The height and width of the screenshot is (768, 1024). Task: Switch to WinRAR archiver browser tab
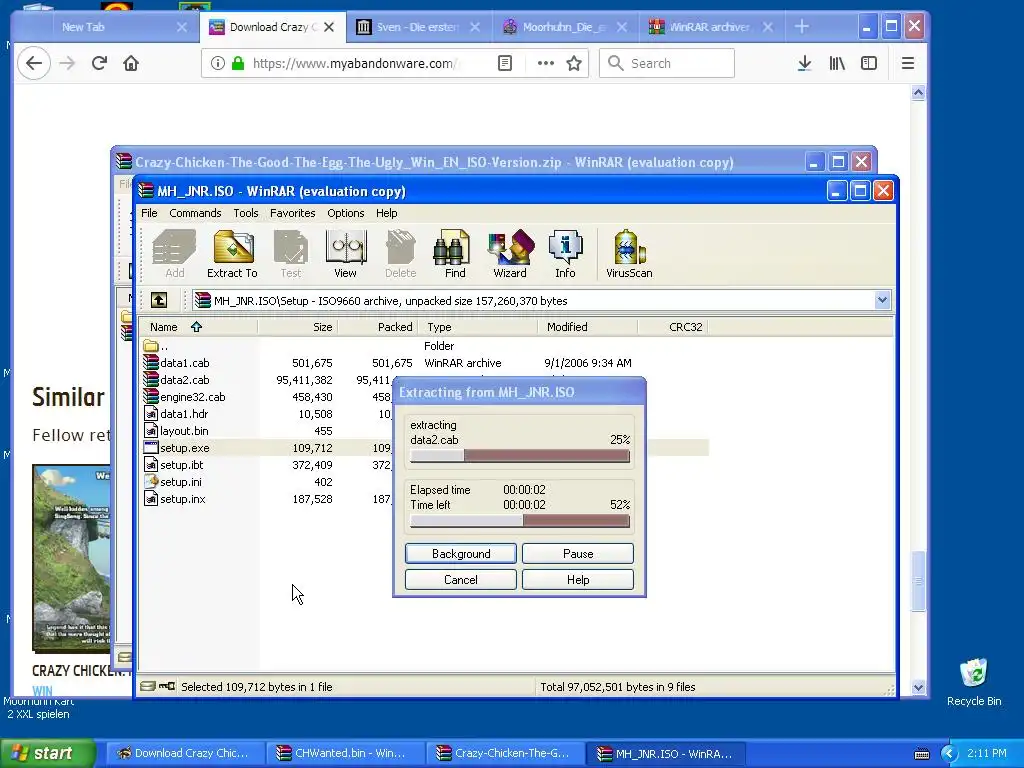click(x=709, y=27)
